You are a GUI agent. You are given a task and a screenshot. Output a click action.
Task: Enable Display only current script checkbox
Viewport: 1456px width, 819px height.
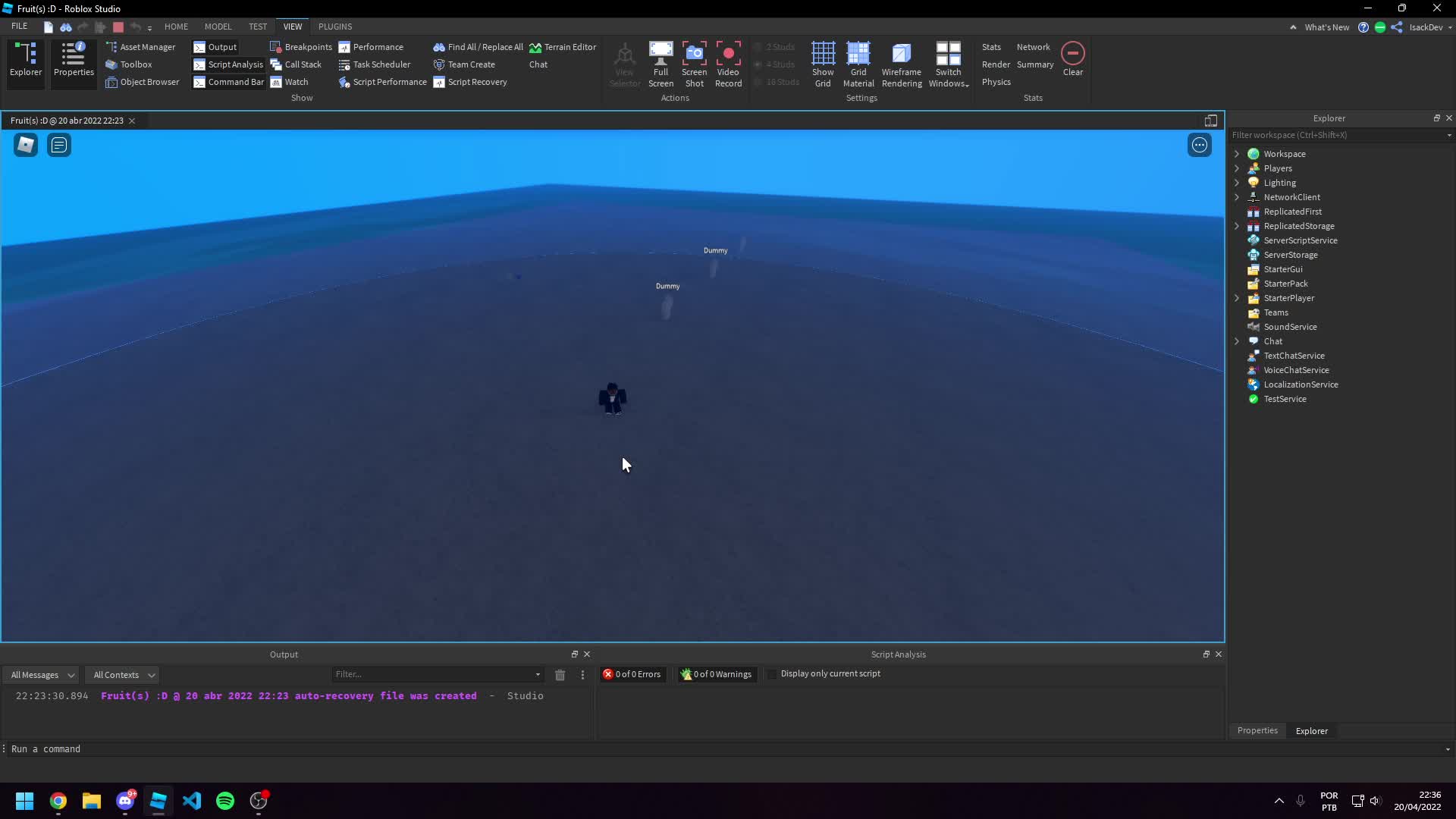tap(773, 674)
